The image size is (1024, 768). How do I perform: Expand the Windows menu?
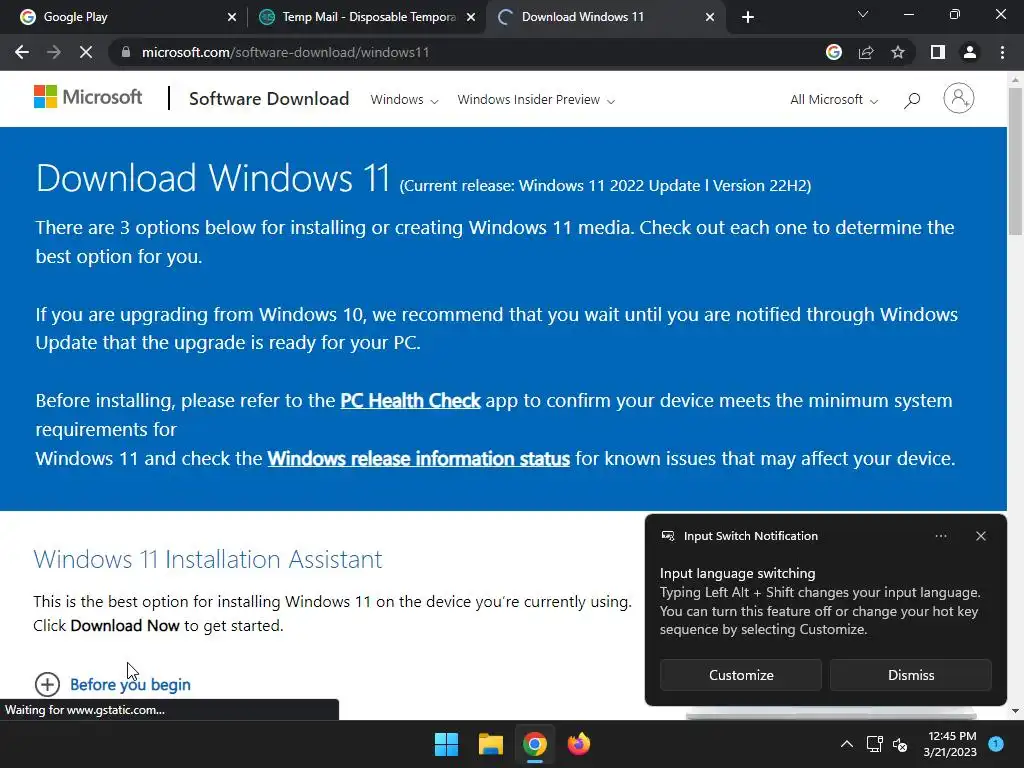click(404, 100)
